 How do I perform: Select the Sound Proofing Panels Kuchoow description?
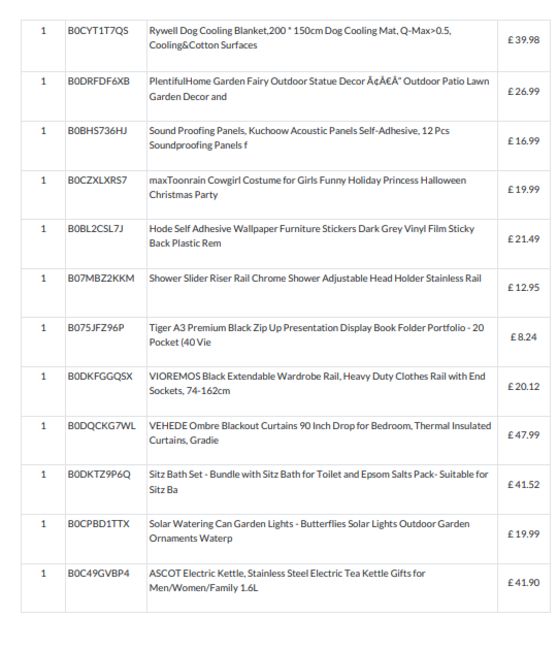tap(299, 138)
